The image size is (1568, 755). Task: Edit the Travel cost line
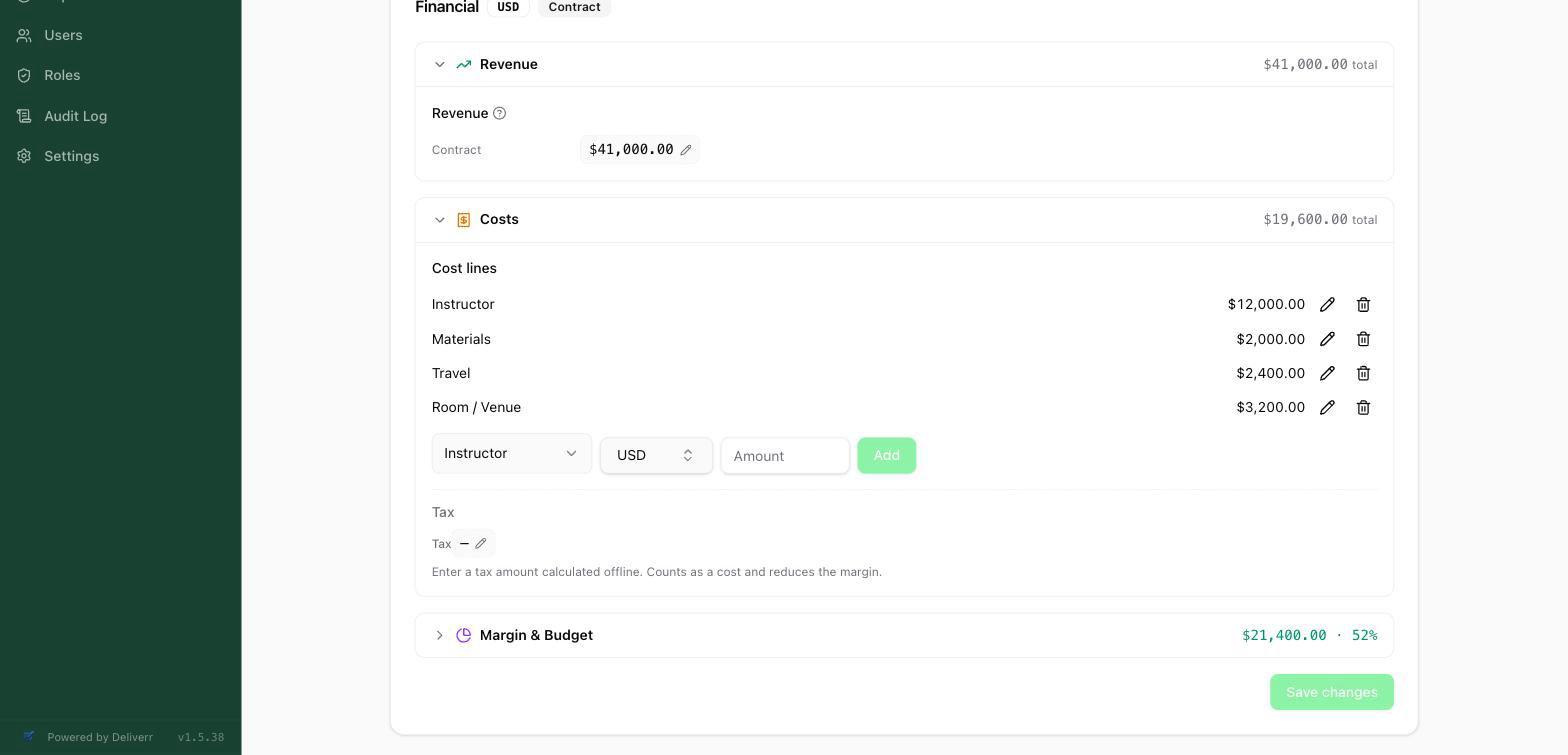pos(1327,373)
